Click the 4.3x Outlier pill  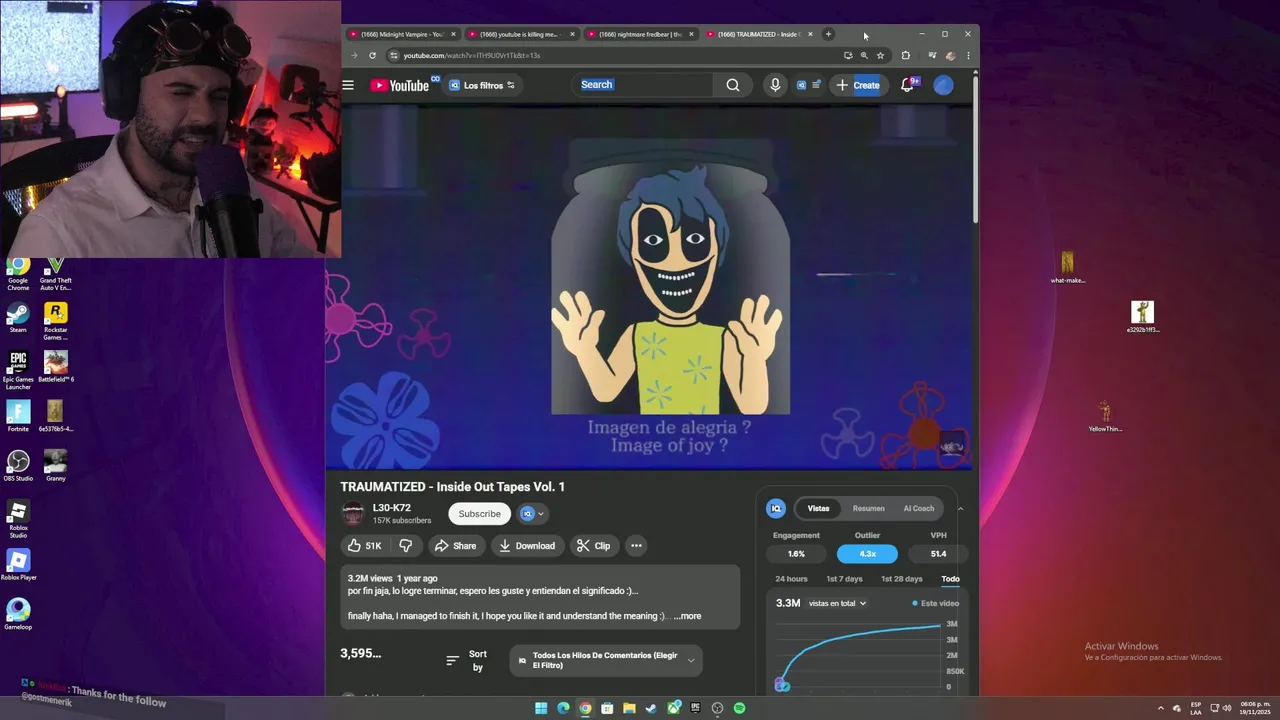point(867,554)
